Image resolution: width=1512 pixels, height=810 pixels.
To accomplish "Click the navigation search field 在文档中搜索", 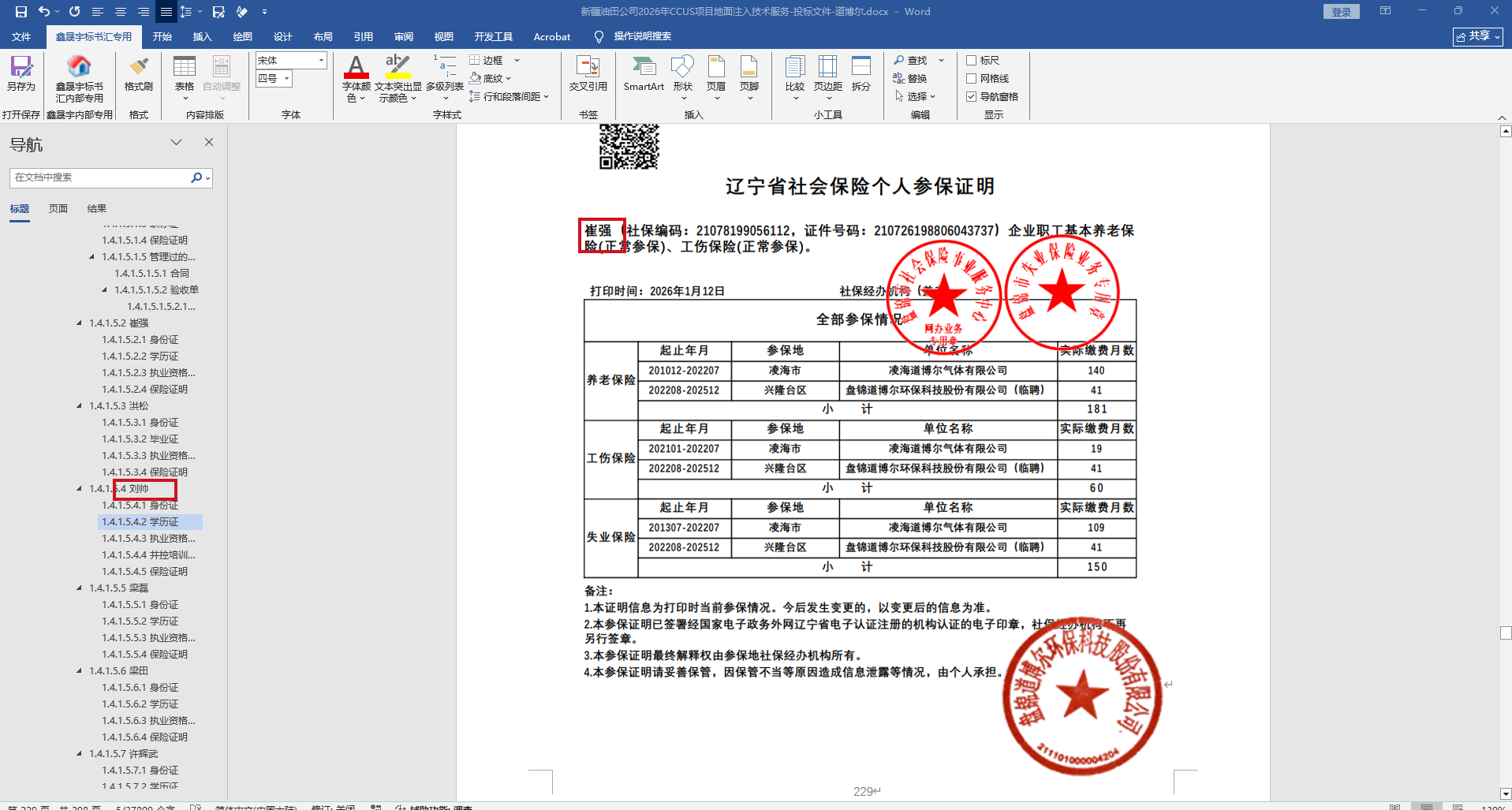I will [x=100, y=177].
